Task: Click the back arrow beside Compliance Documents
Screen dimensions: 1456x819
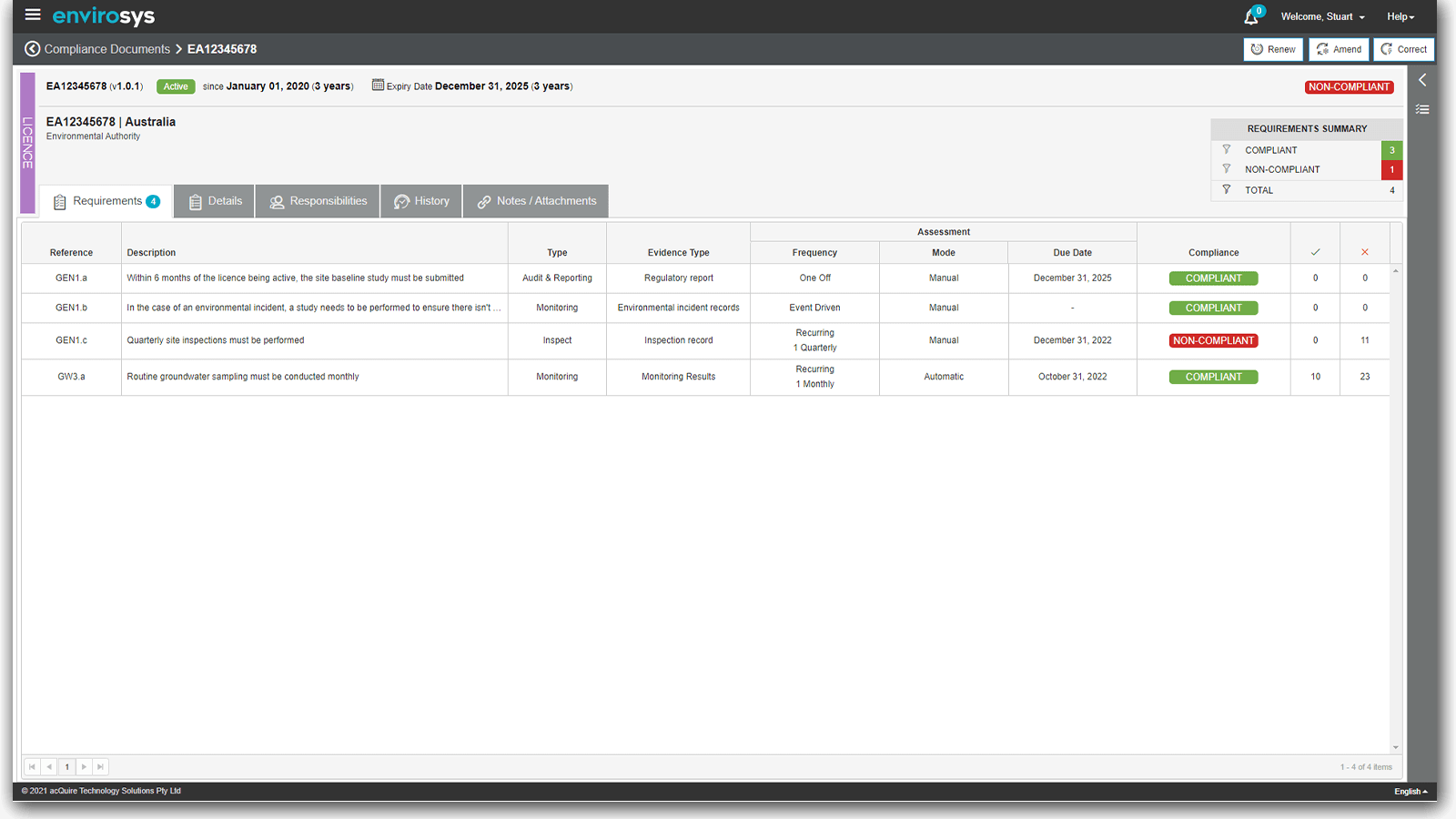Action: point(32,49)
